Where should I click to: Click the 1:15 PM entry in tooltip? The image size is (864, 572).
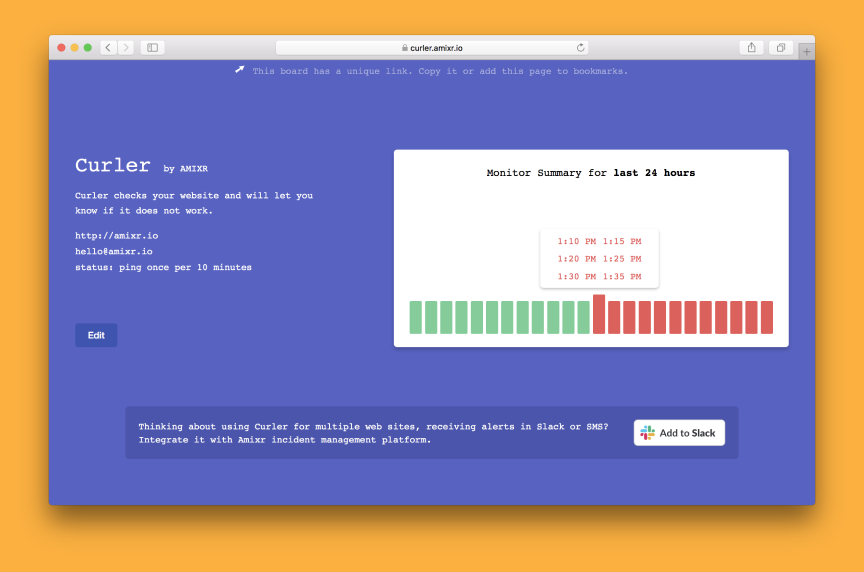click(622, 241)
